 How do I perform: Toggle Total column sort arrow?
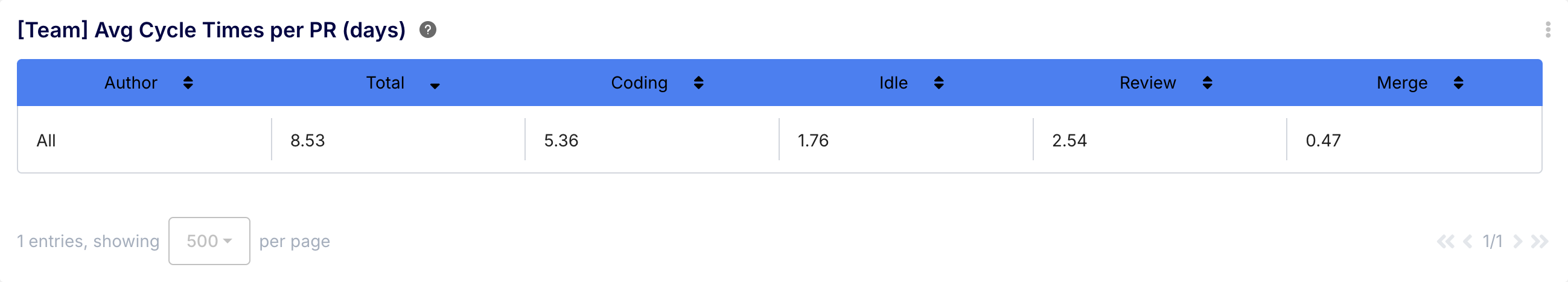point(435,86)
